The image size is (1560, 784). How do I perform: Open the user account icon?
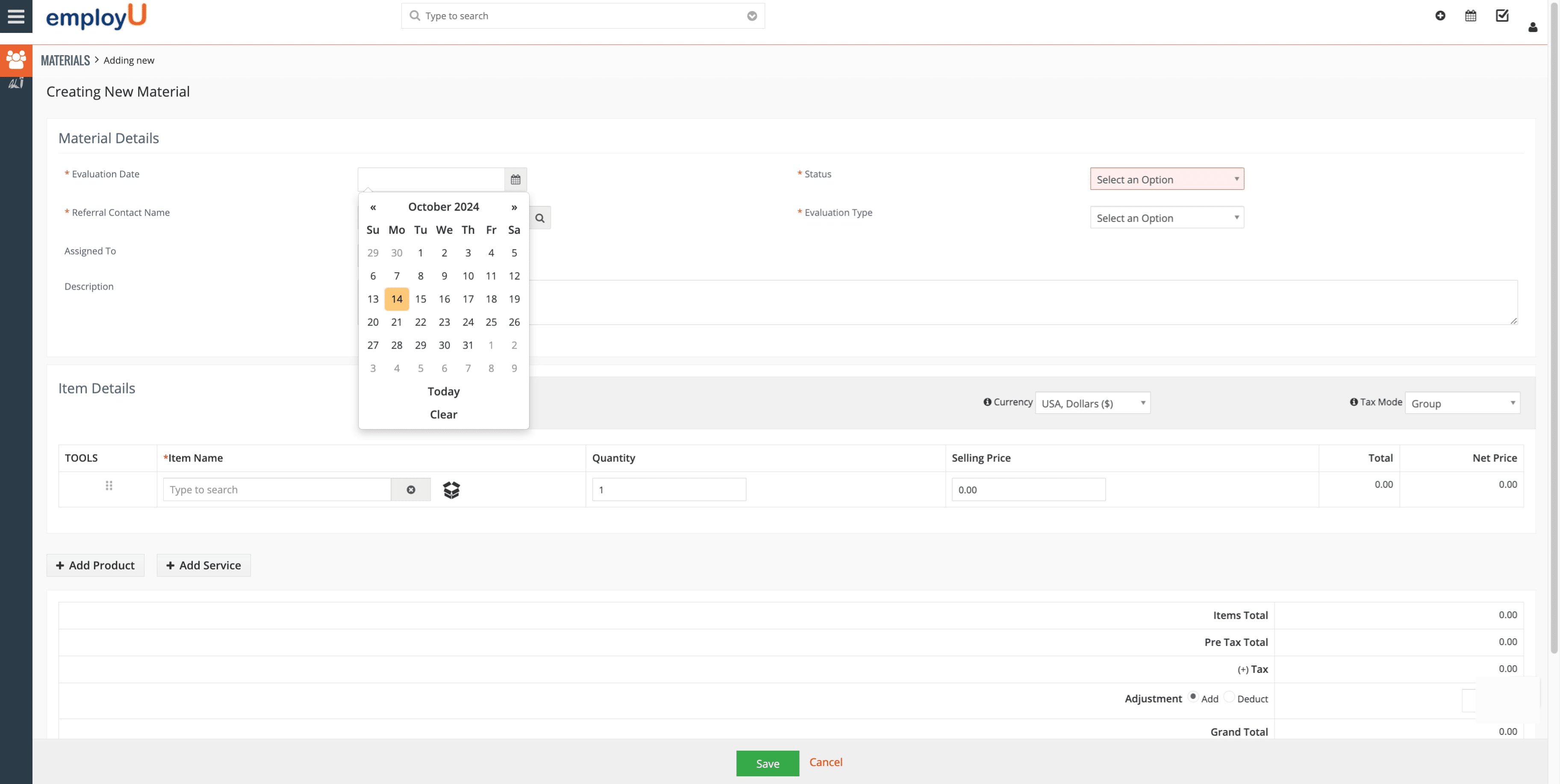click(x=1533, y=26)
